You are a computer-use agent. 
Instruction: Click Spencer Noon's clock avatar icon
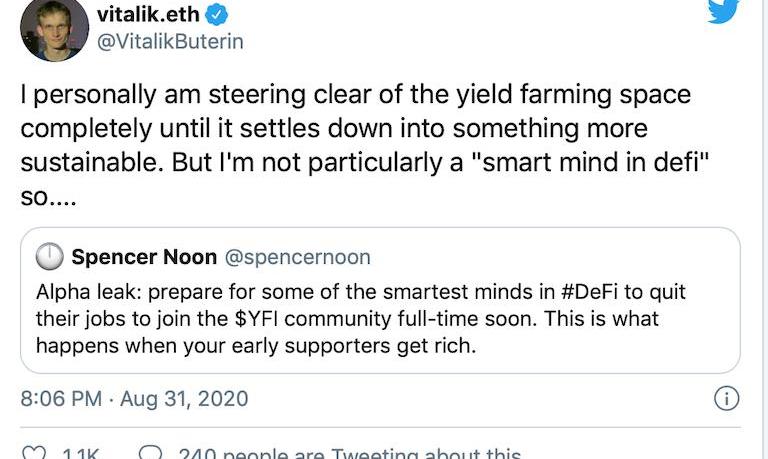click(49, 258)
